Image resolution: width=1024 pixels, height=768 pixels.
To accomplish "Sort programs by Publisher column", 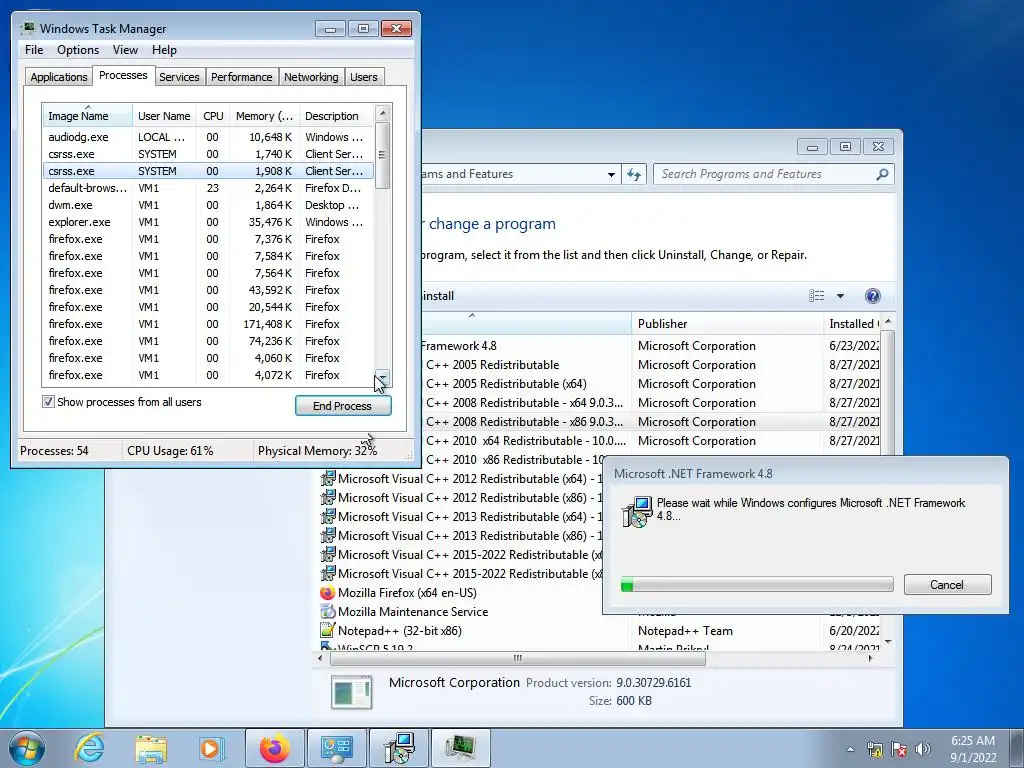I will [x=727, y=323].
